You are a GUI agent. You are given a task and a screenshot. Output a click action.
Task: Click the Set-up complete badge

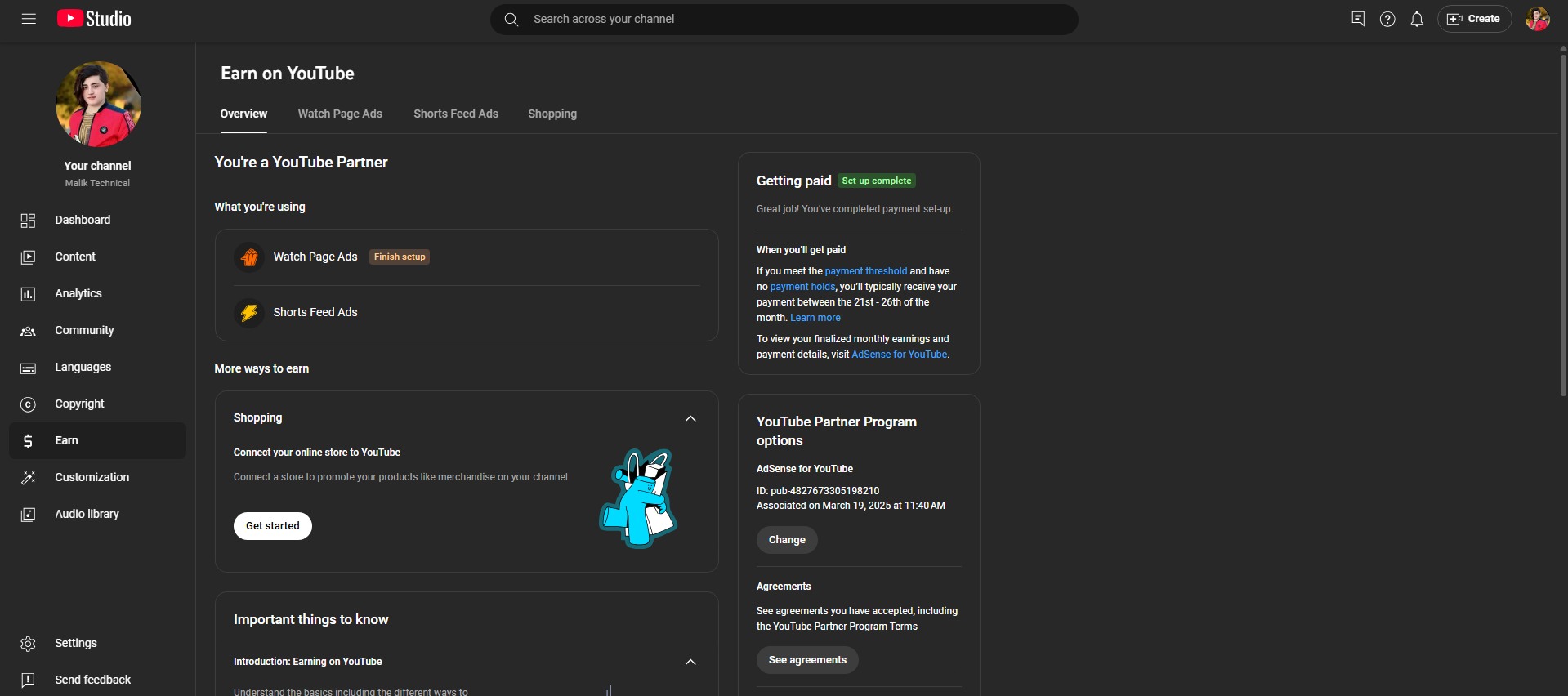click(x=877, y=181)
